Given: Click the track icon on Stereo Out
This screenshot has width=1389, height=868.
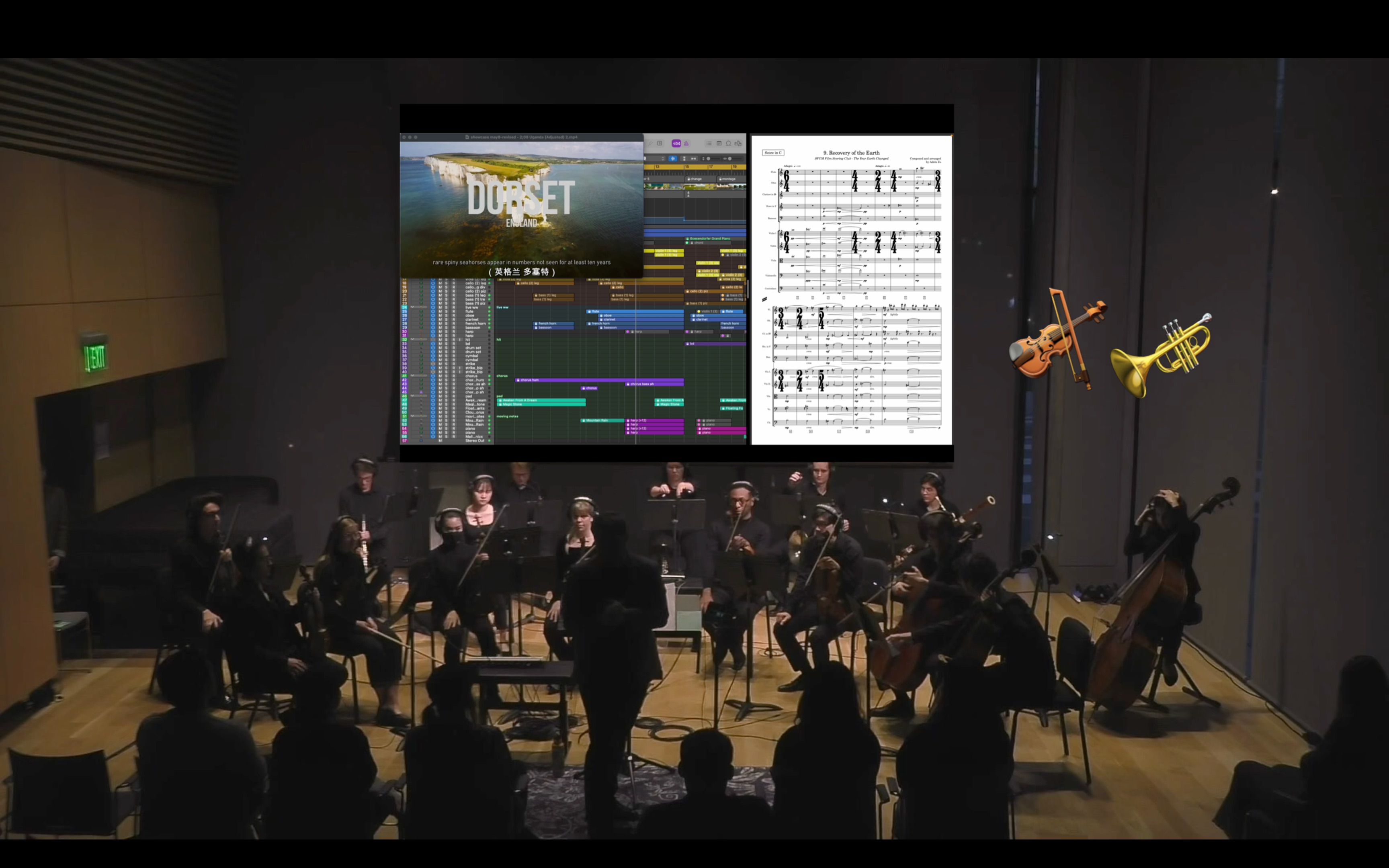Looking at the screenshot, I should coord(421,441).
